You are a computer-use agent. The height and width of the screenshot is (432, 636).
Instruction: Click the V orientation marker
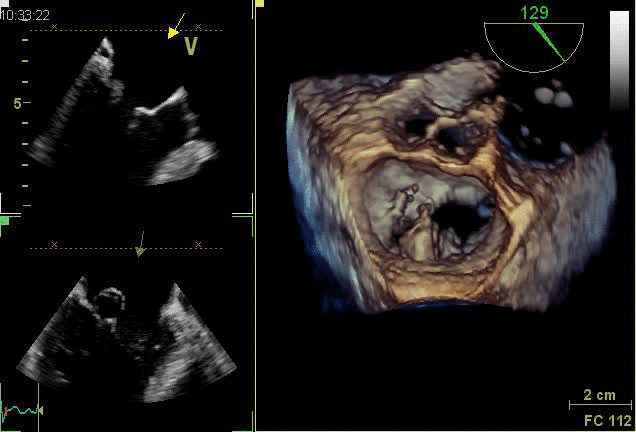point(191,46)
